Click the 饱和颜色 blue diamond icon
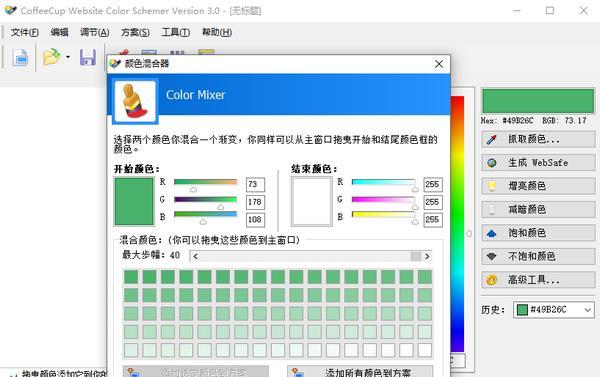Viewport: 600px width, 377px height. coord(491,233)
